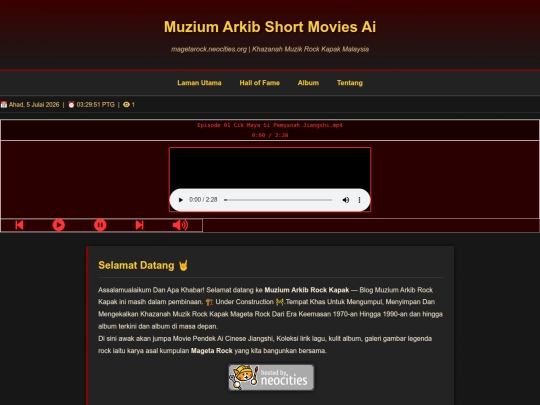Click the Under Construction text
Screen dimensions: 540x405
pyautogui.click(x=244, y=302)
